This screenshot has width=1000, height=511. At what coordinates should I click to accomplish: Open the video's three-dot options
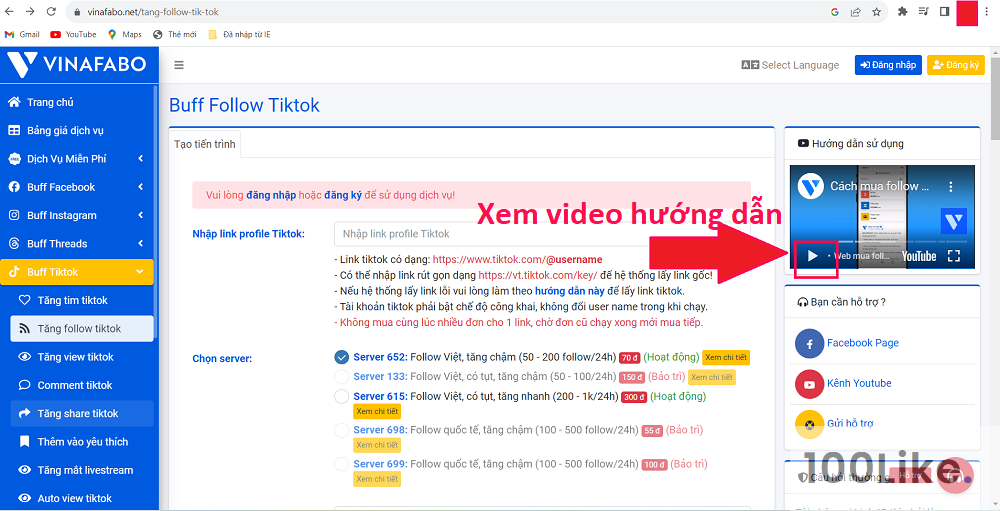pos(950,186)
